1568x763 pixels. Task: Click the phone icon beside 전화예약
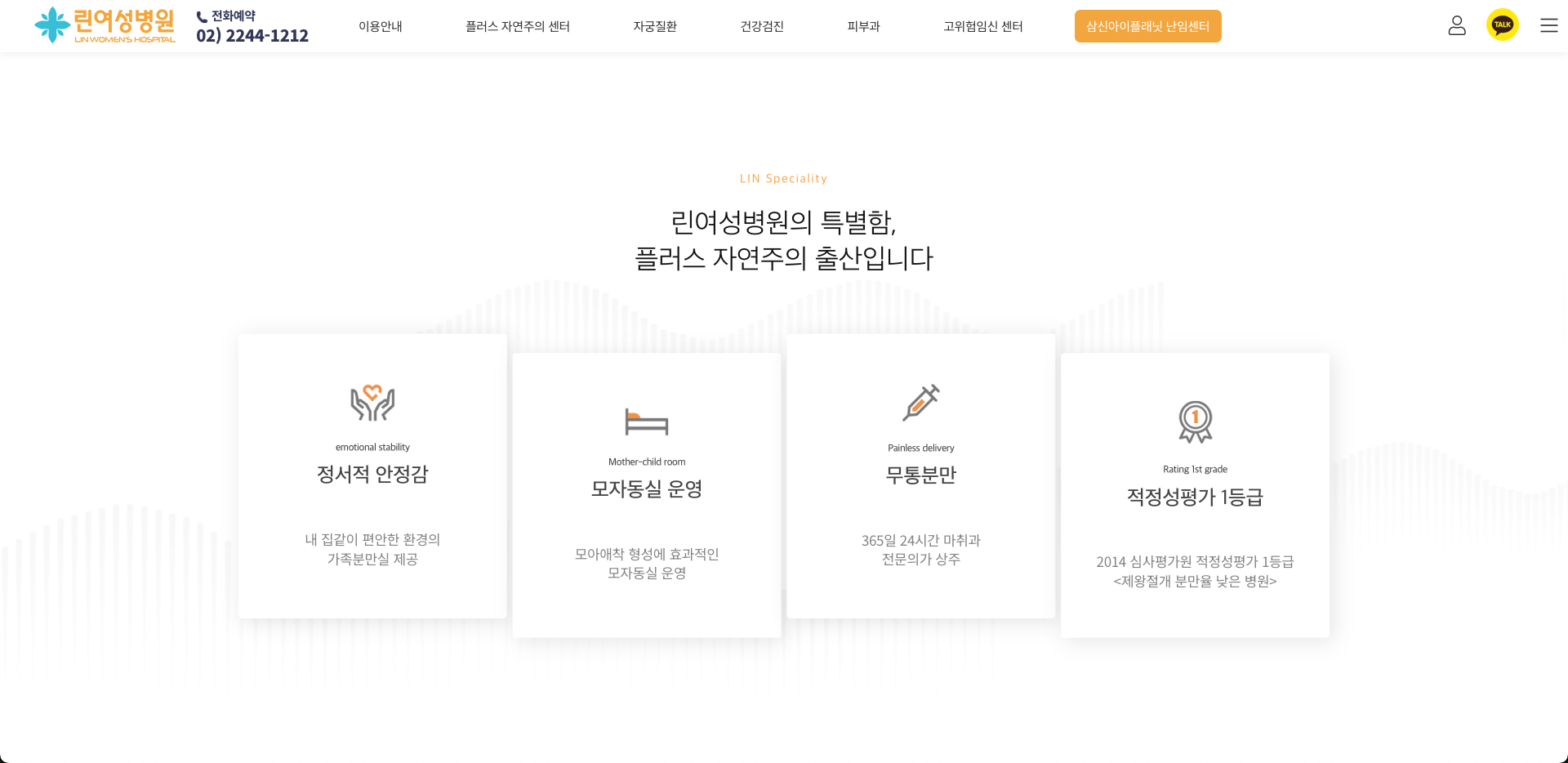202,17
